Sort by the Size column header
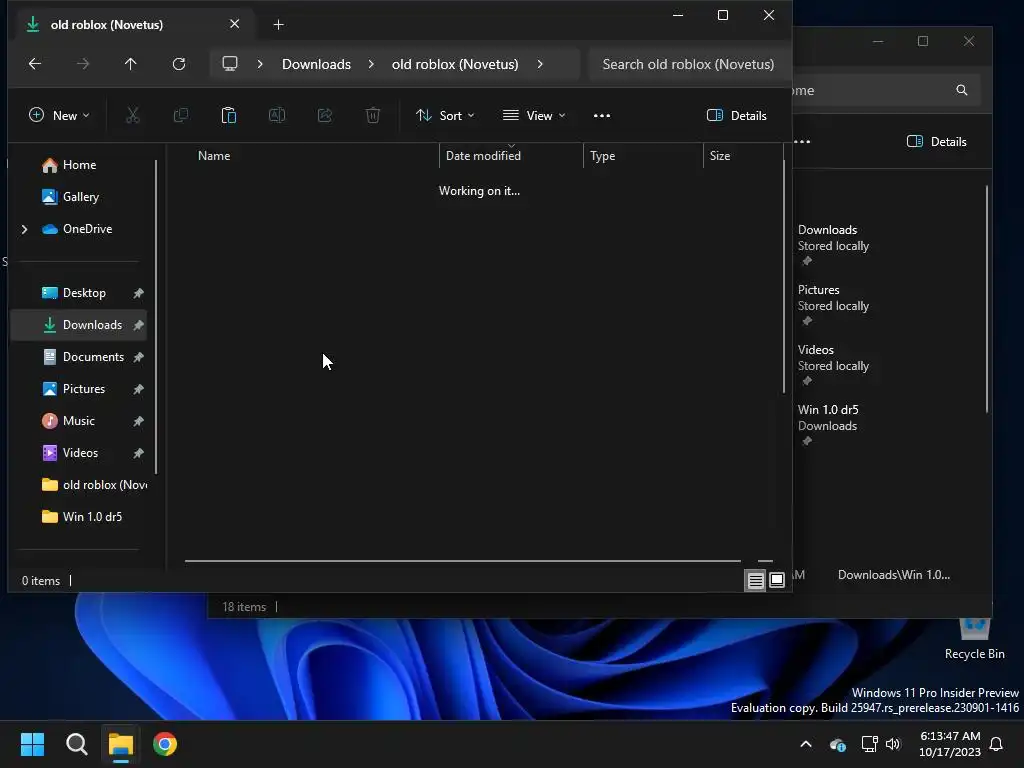 click(x=743, y=156)
